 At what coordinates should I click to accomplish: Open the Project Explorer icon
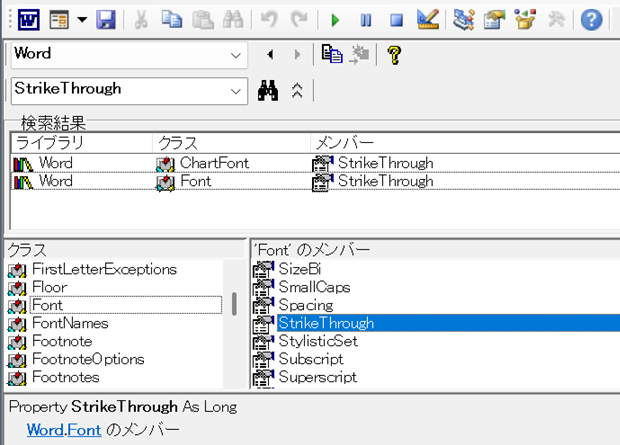(x=463, y=19)
